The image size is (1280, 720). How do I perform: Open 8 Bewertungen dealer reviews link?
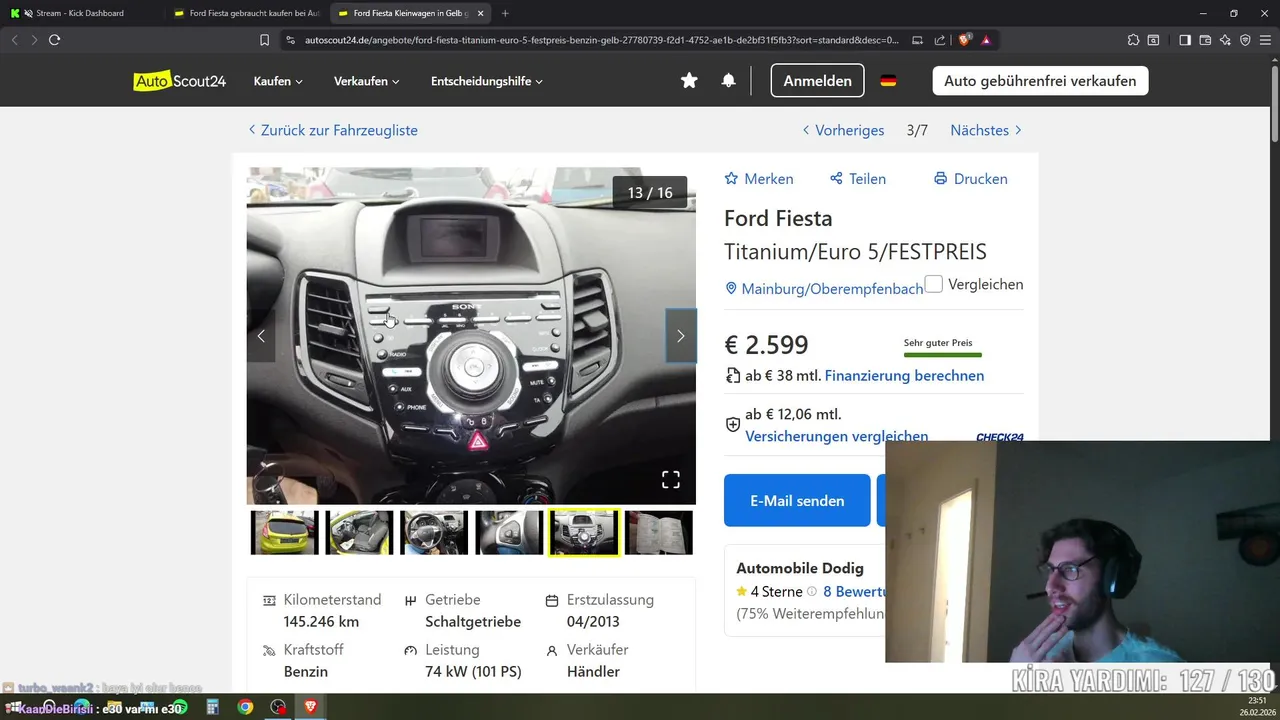coord(854,591)
